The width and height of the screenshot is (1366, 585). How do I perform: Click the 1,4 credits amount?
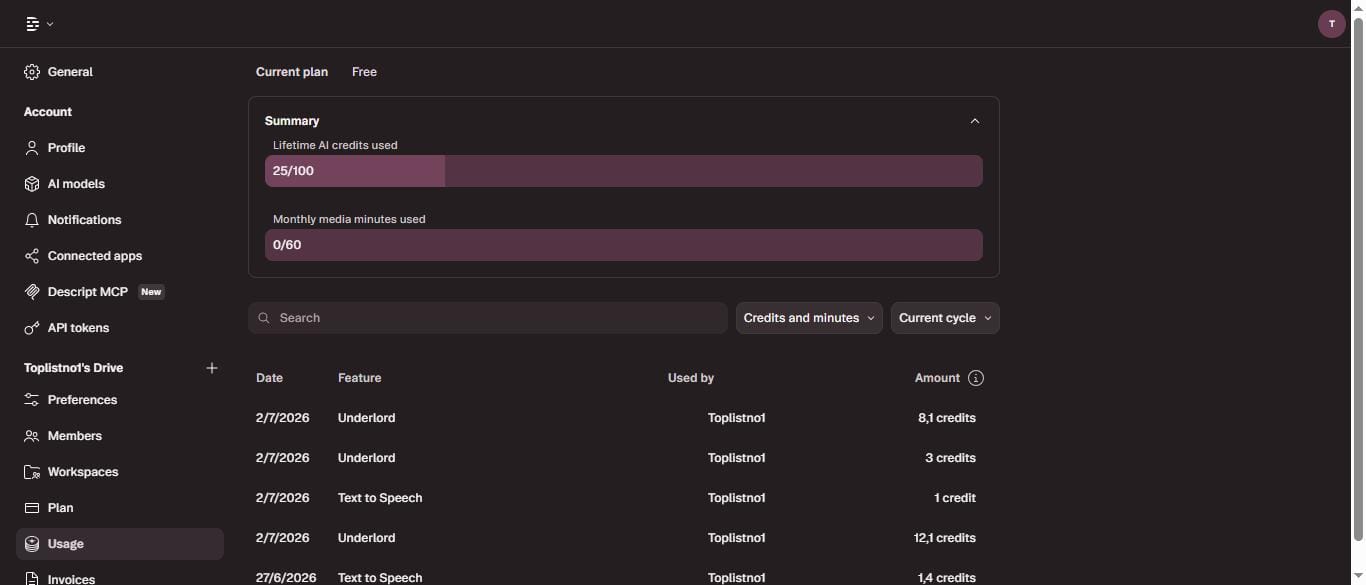tap(947, 578)
